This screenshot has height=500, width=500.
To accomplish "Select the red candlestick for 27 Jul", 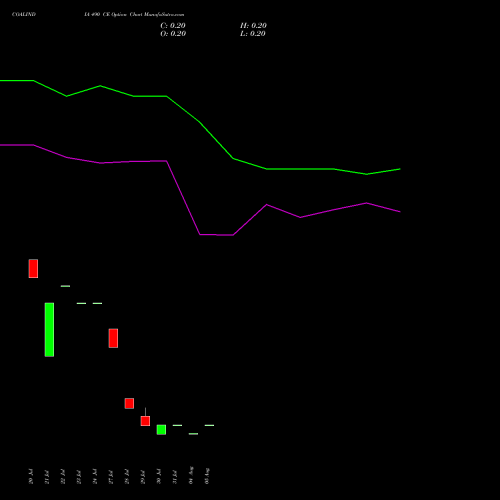I will point(113,338).
